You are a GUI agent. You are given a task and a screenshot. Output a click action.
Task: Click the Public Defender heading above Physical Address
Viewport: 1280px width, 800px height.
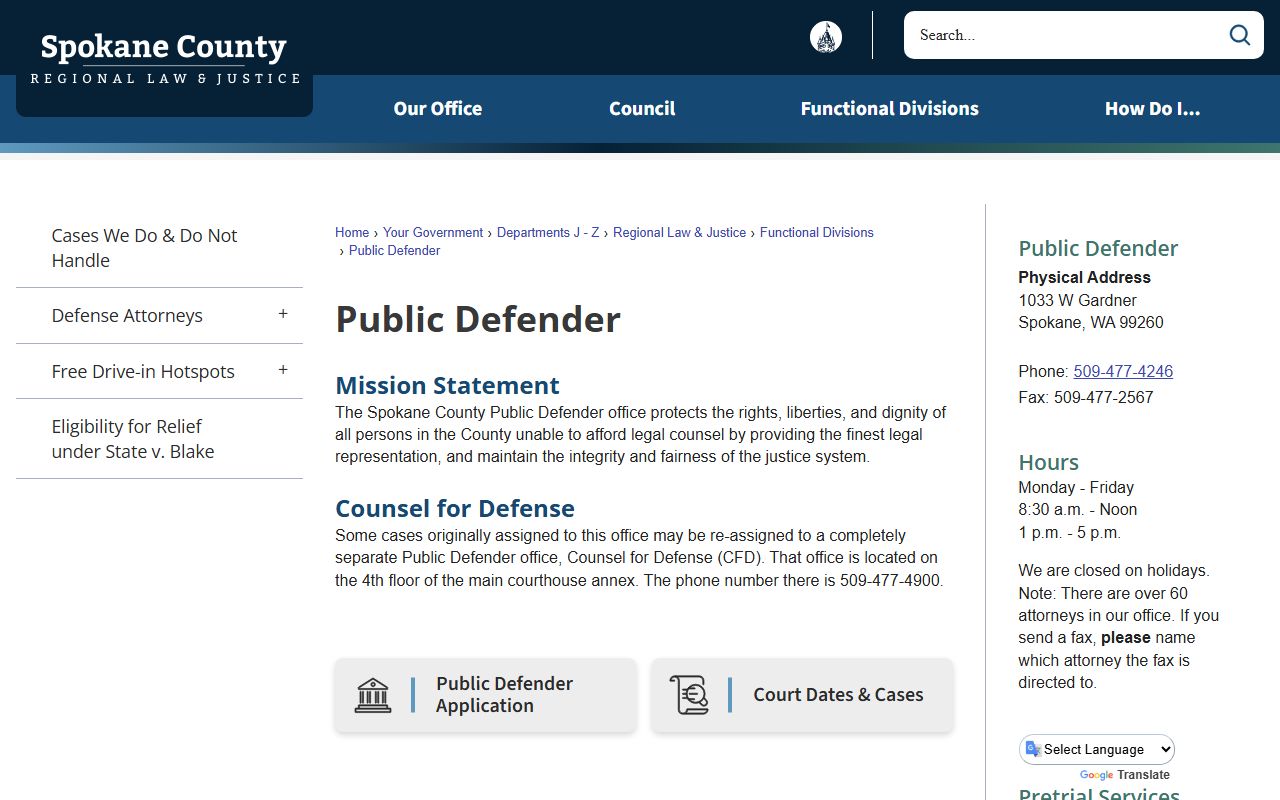point(1098,248)
